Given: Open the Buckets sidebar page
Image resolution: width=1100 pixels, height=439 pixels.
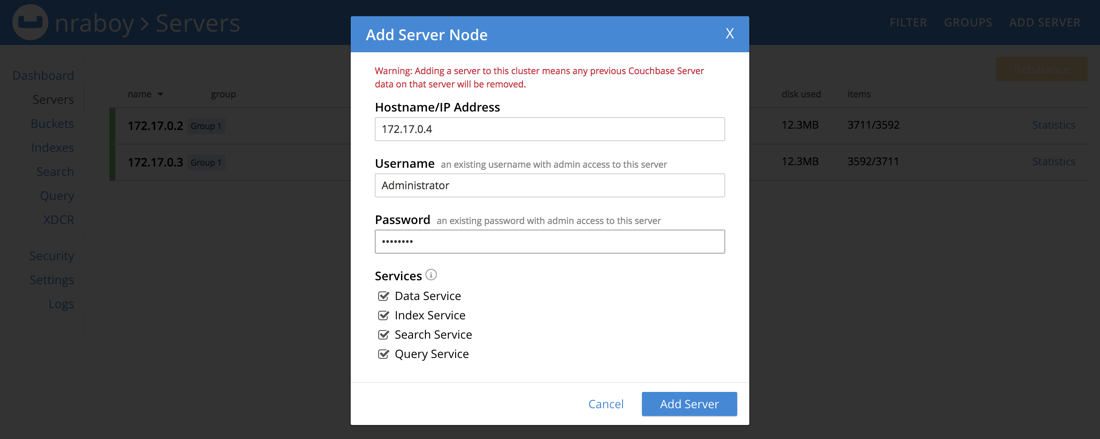Looking at the screenshot, I should (x=52, y=124).
